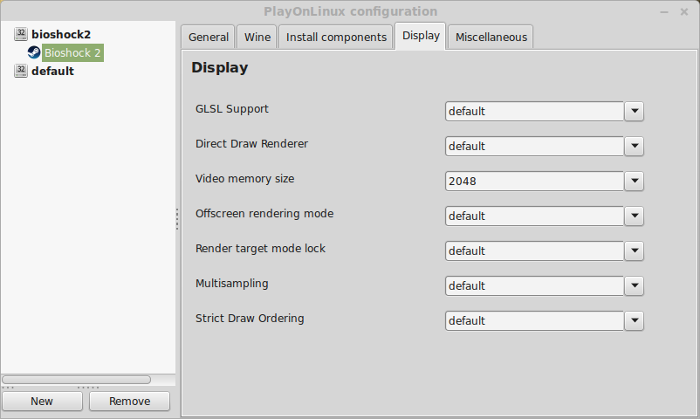This screenshot has height=419, width=700.
Task: Open the Install components tab
Action: (x=336, y=37)
